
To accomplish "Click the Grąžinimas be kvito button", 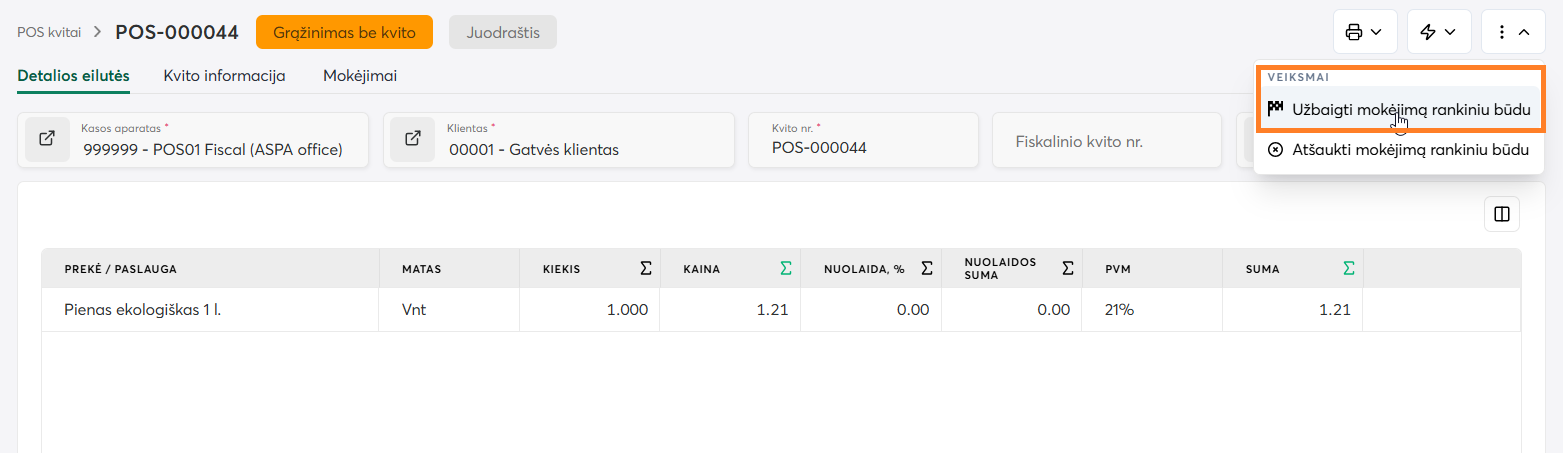I will click(x=344, y=32).
